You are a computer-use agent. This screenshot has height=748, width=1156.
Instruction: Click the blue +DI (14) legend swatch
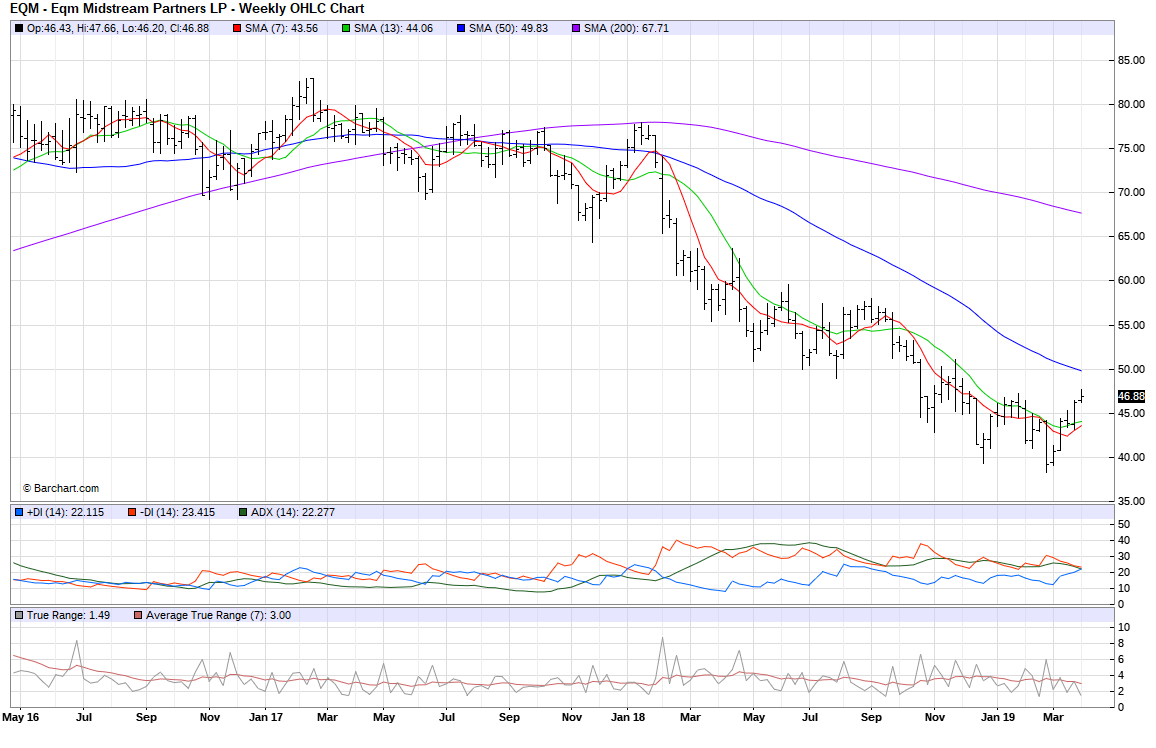[x=18, y=512]
